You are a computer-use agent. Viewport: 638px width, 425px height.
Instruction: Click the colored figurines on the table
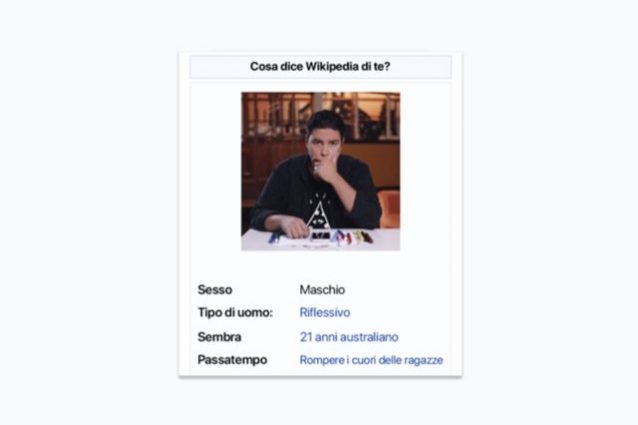coord(351,237)
